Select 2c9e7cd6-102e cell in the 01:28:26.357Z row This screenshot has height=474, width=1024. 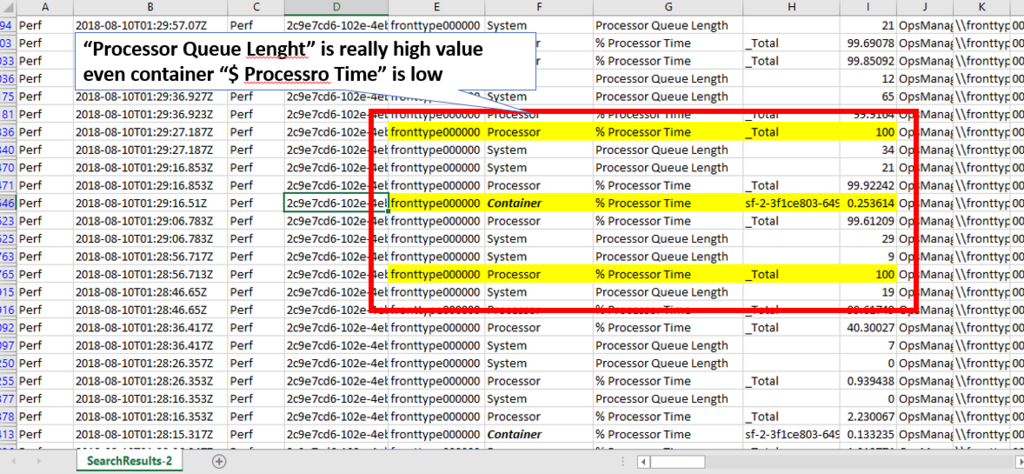point(336,363)
